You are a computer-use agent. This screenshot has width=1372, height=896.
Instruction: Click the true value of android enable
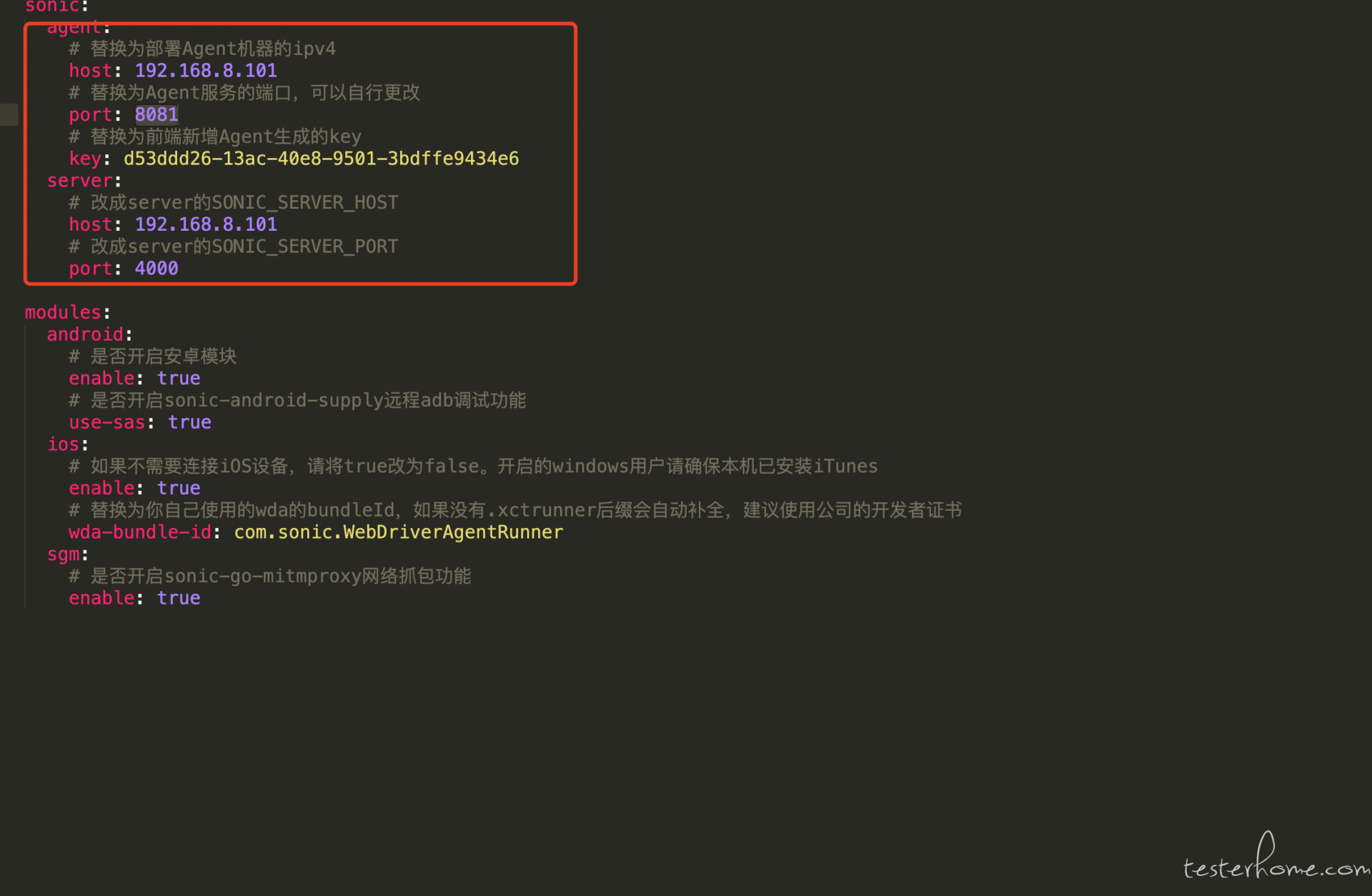(x=179, y=378)
